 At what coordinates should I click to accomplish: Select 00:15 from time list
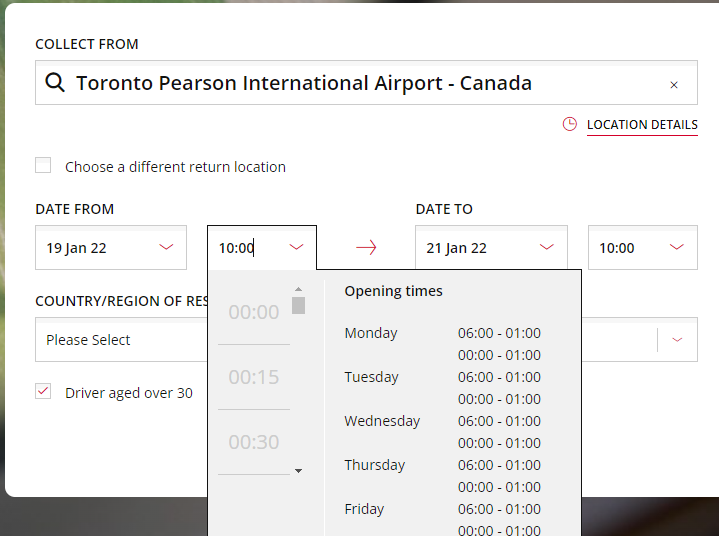[254, 377]
